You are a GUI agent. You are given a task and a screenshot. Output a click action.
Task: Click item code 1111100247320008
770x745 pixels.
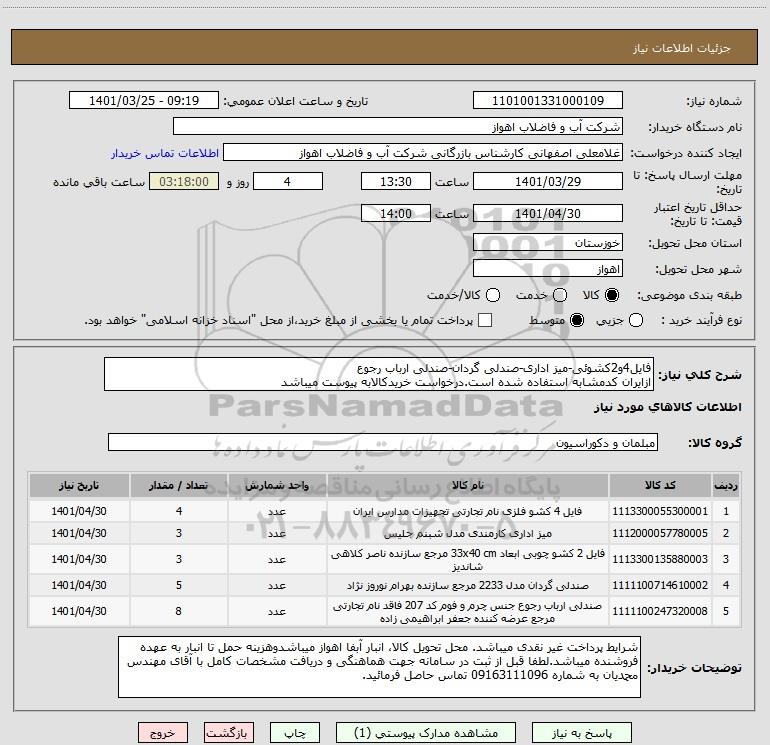coord(660,611)
